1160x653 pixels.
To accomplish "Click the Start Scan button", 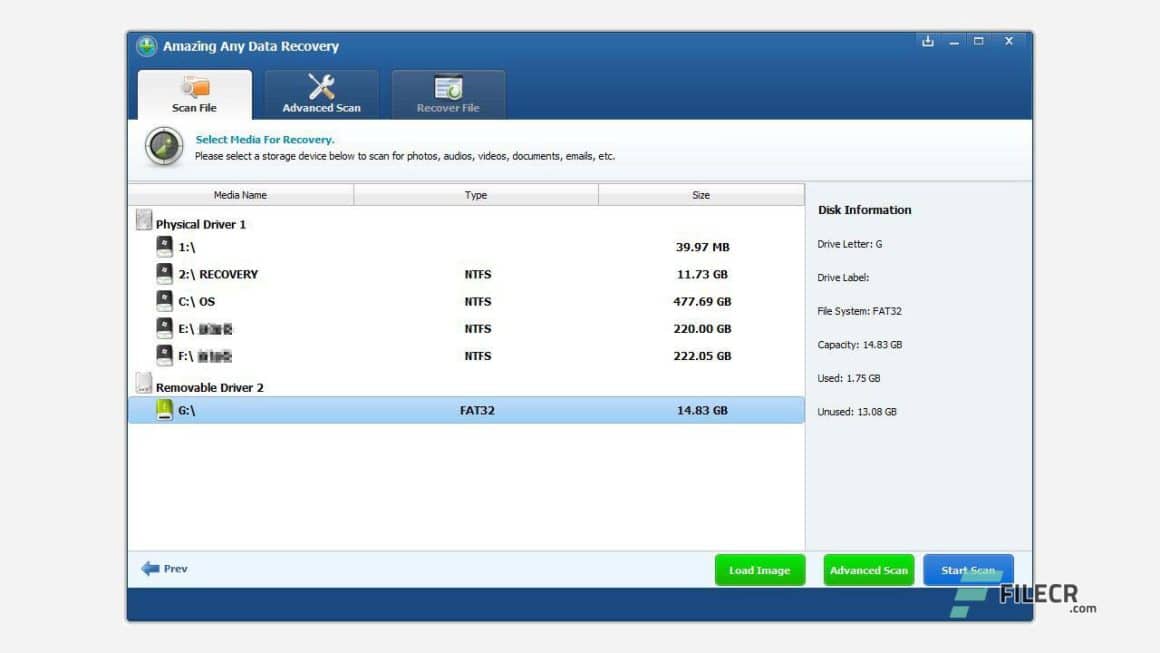I will coord(968,570).
